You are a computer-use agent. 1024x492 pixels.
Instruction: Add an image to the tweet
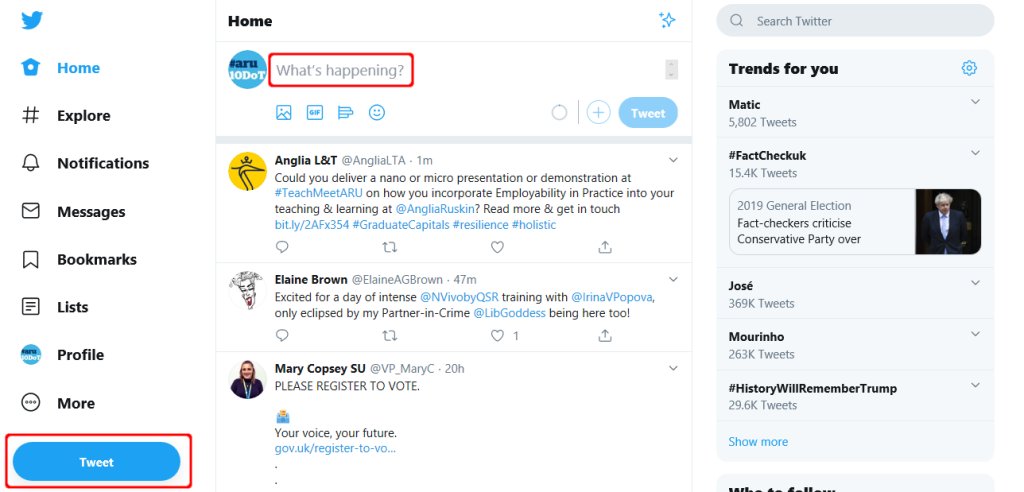click(283, 112)
